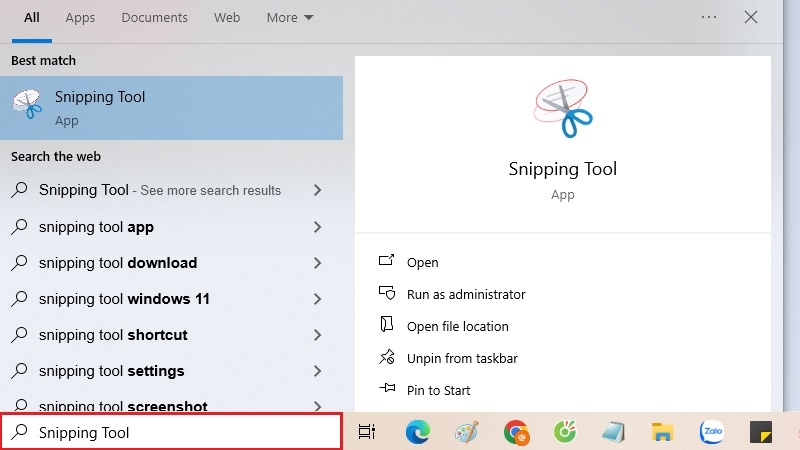Viewport: 800px width, 450px height.
Task: Open the notepad-style taskbar icon
Action: pos(613,432)
